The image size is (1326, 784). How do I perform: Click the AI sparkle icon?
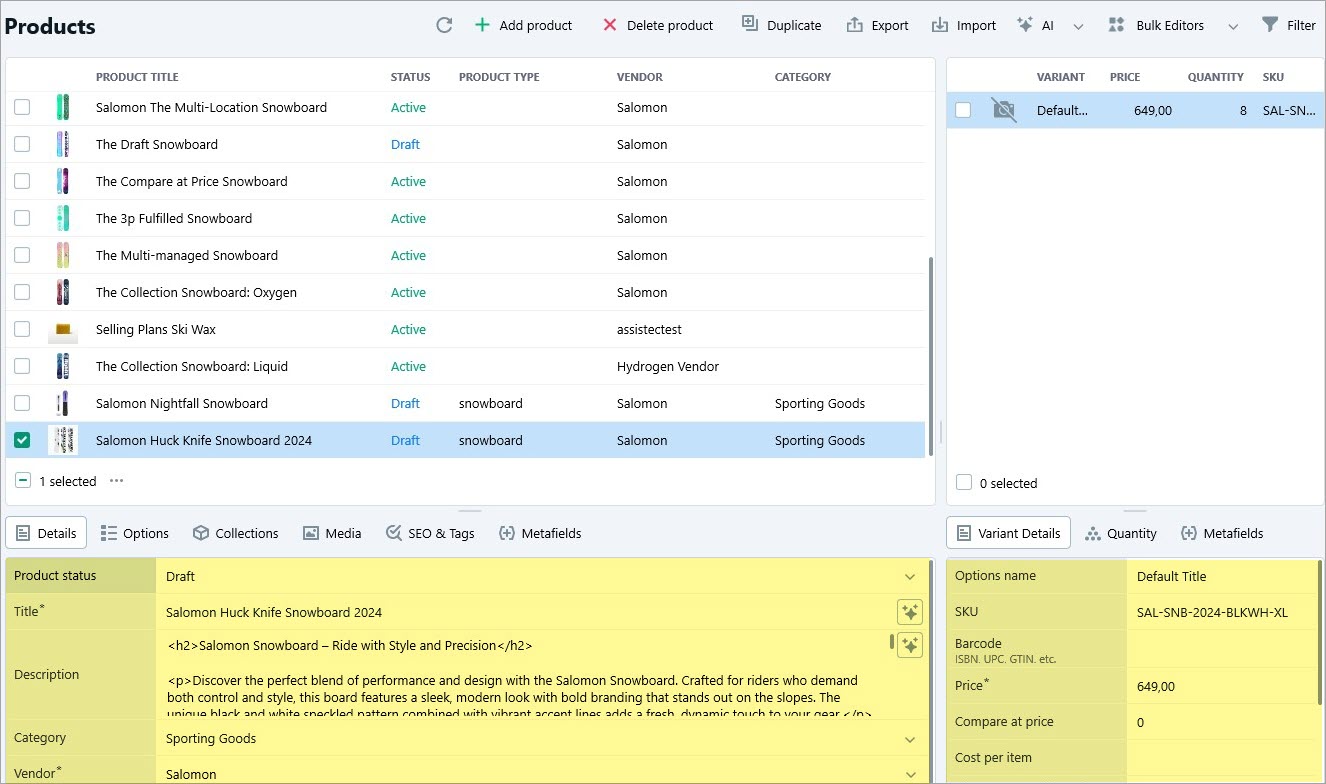click(x=1025, y=25)
